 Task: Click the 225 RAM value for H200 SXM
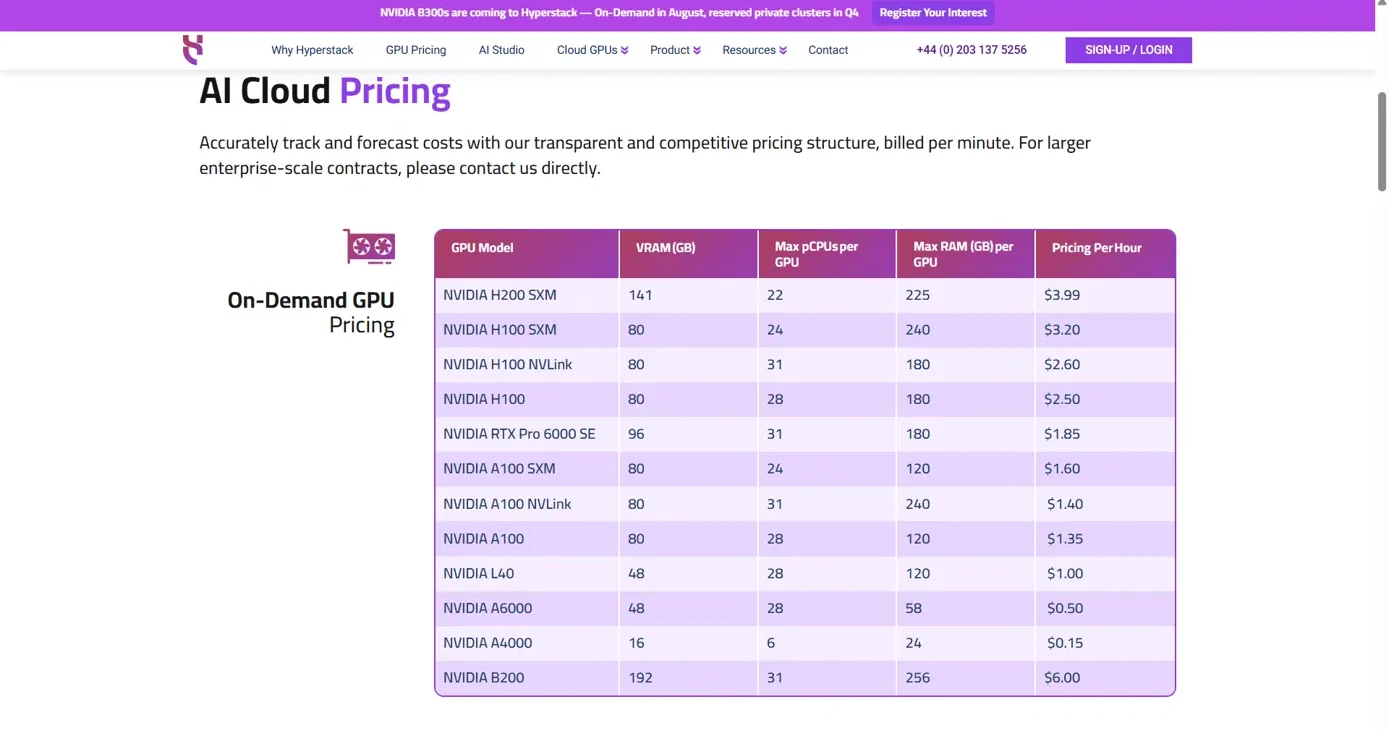(917, 295)
